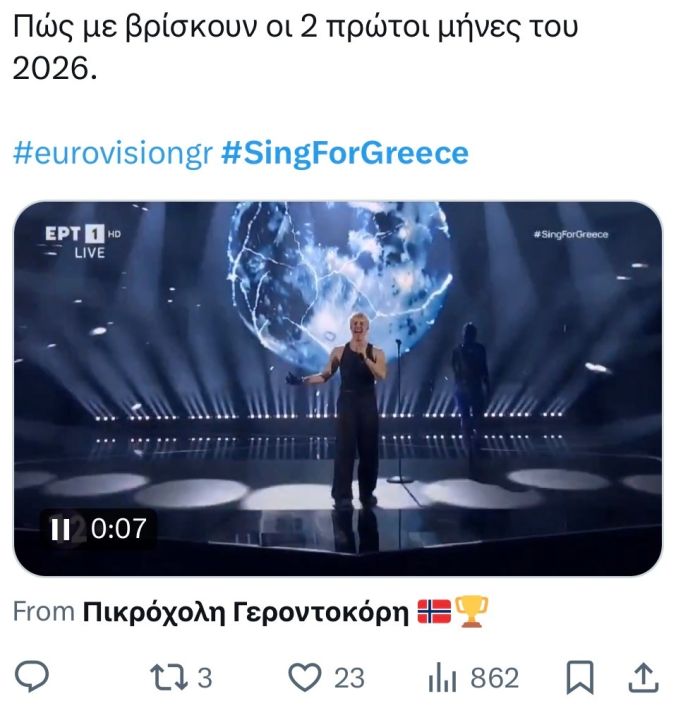This screenshot has width=700, height=708.
Task: Click the 0:07 video timestamp
Action: coord(118,529)
